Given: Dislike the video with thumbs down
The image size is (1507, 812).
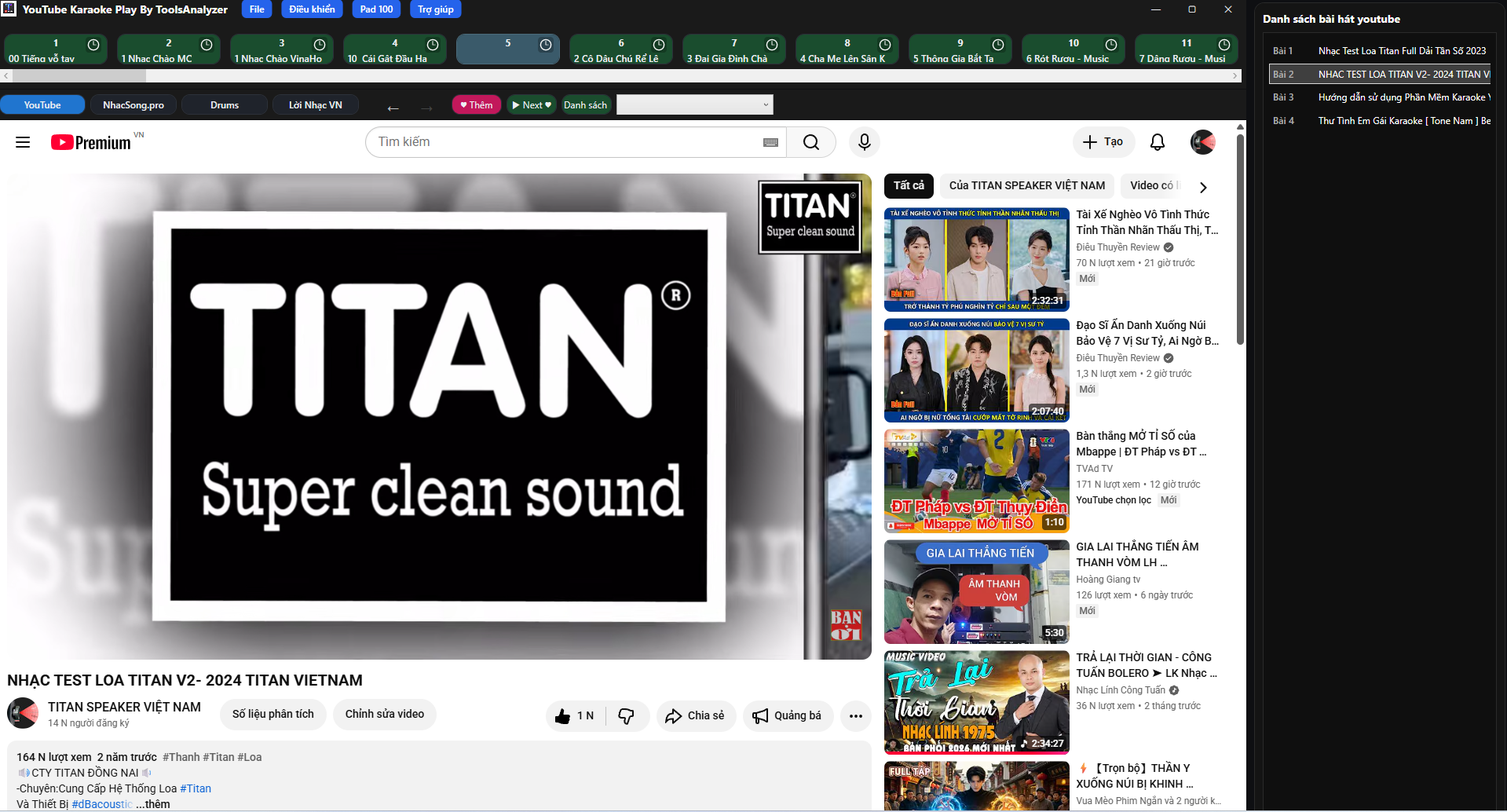Looking at the screenshot, I should click(x=627, y=715).
